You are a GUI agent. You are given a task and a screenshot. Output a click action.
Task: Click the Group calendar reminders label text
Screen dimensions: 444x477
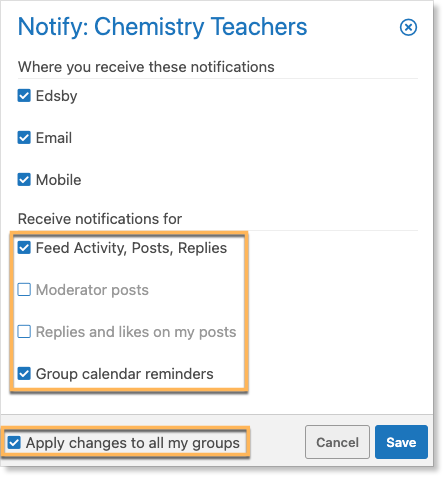coord(124,374)
